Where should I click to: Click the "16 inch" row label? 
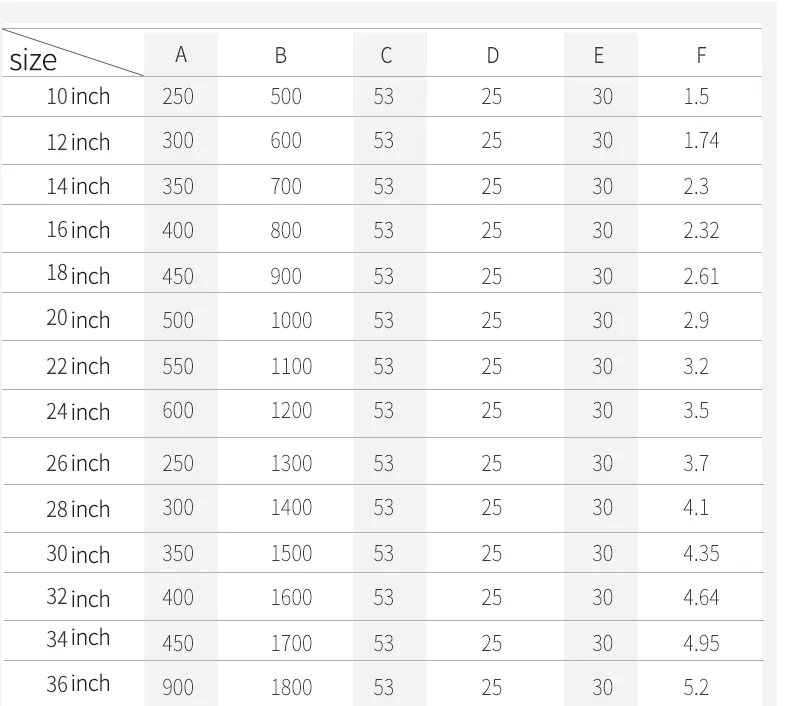(x=78, y=230)
